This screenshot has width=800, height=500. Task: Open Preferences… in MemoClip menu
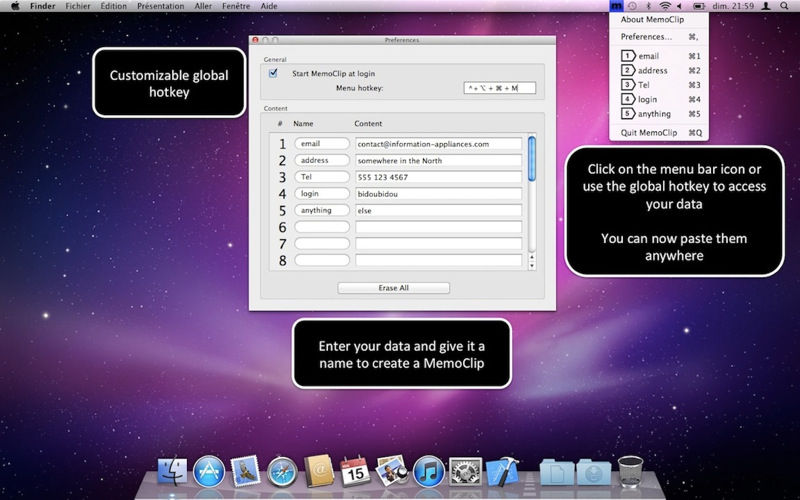[x=659, y=37]
